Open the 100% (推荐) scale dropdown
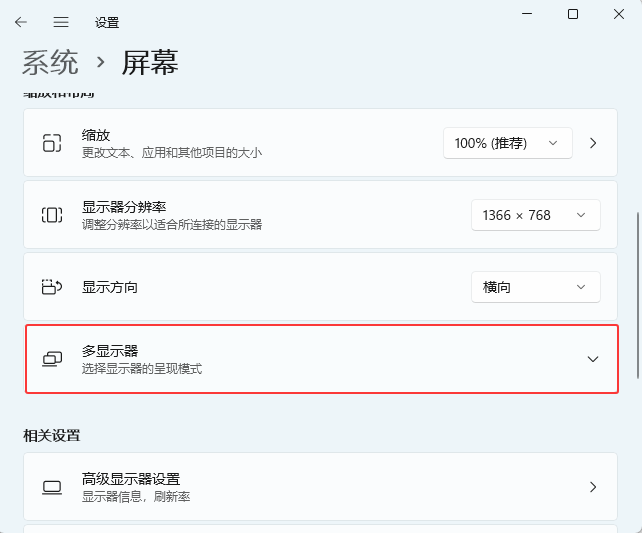This screenshot has height=533, width=642. click(507, 143)
